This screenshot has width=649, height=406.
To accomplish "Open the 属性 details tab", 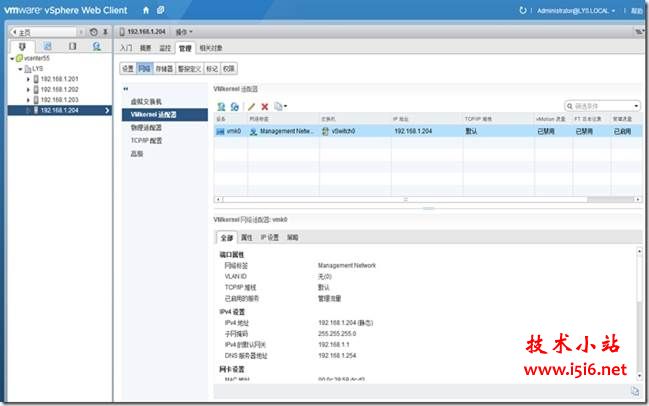I will coord(247,238).
